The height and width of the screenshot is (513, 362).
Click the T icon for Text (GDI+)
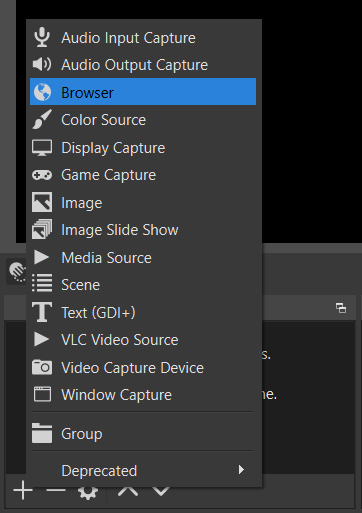coord(42,312)
